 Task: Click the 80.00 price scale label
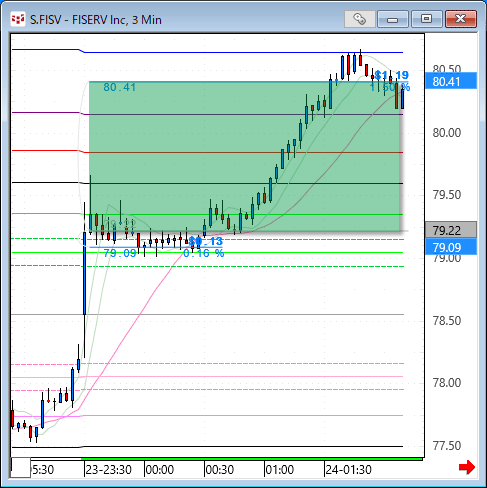point(447,133)
